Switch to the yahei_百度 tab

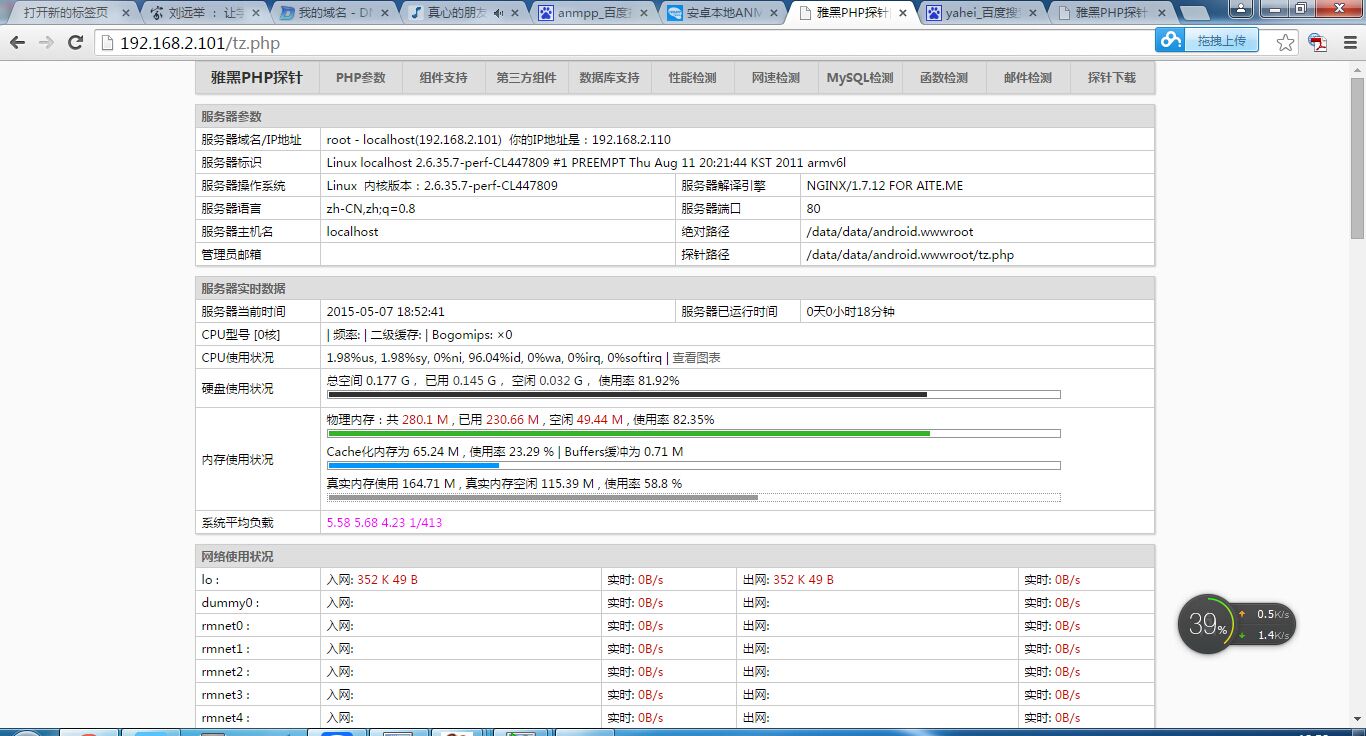(980, 13)
